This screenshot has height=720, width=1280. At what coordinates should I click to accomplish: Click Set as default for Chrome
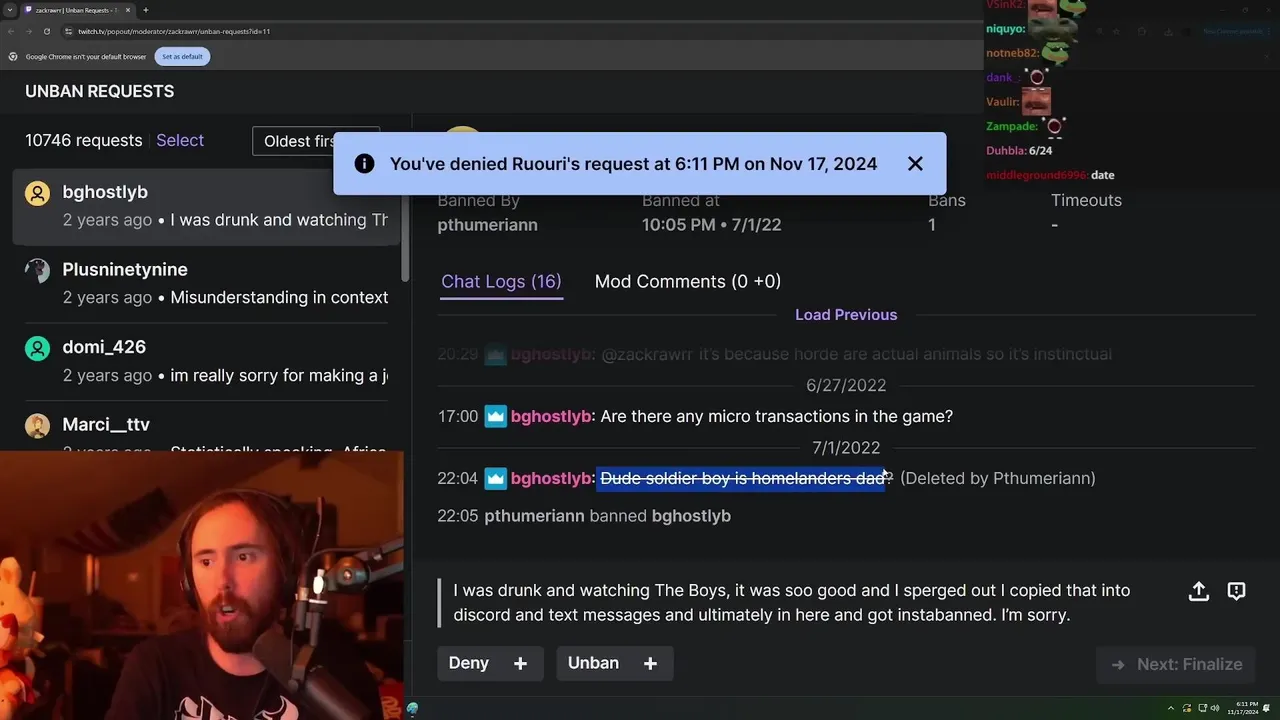pyautogui.click(x=182, y=56)
